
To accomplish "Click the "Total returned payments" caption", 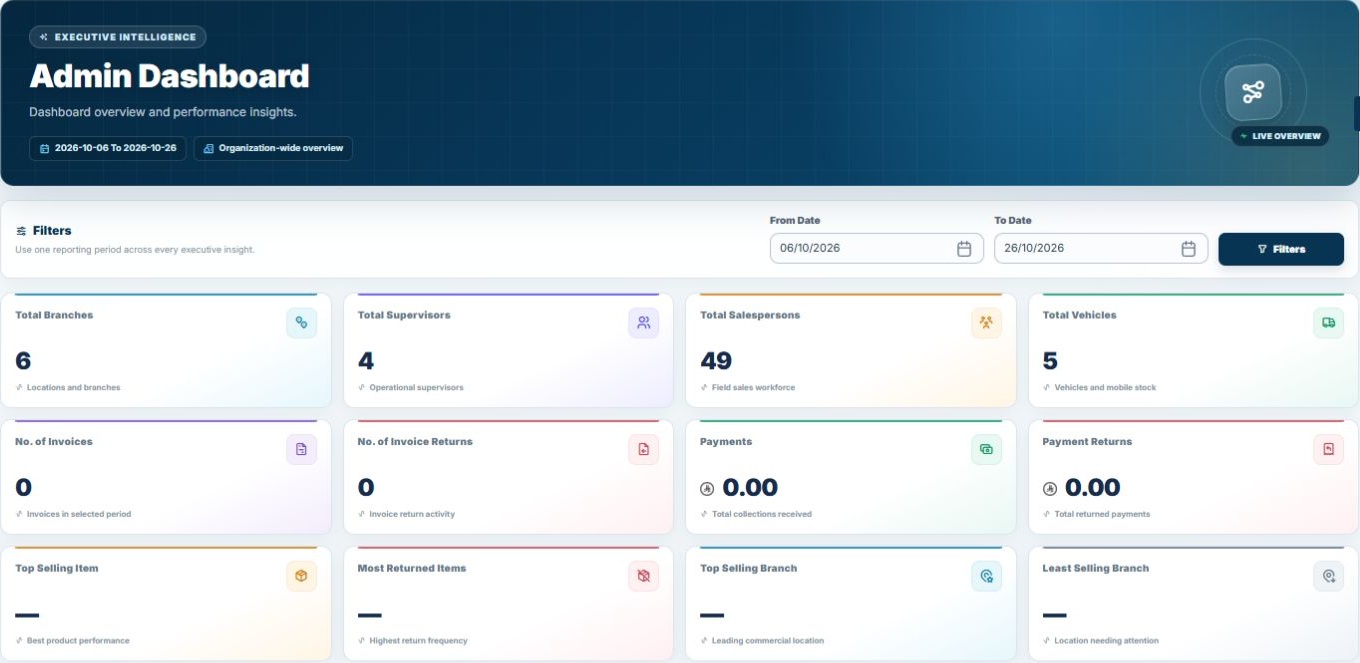I will click(x=1102, y=514).
